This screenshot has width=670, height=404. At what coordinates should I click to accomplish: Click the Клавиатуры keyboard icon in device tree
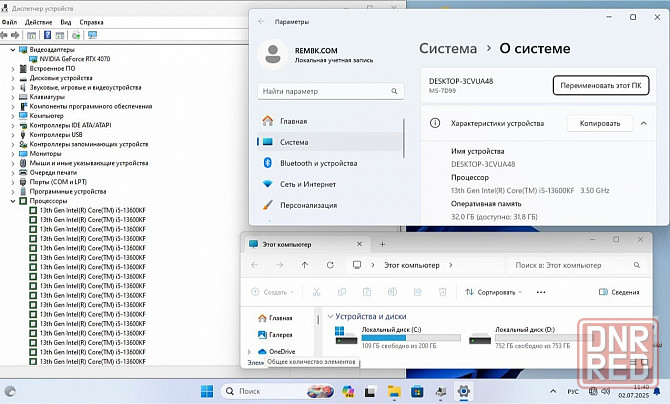point(23,97)
